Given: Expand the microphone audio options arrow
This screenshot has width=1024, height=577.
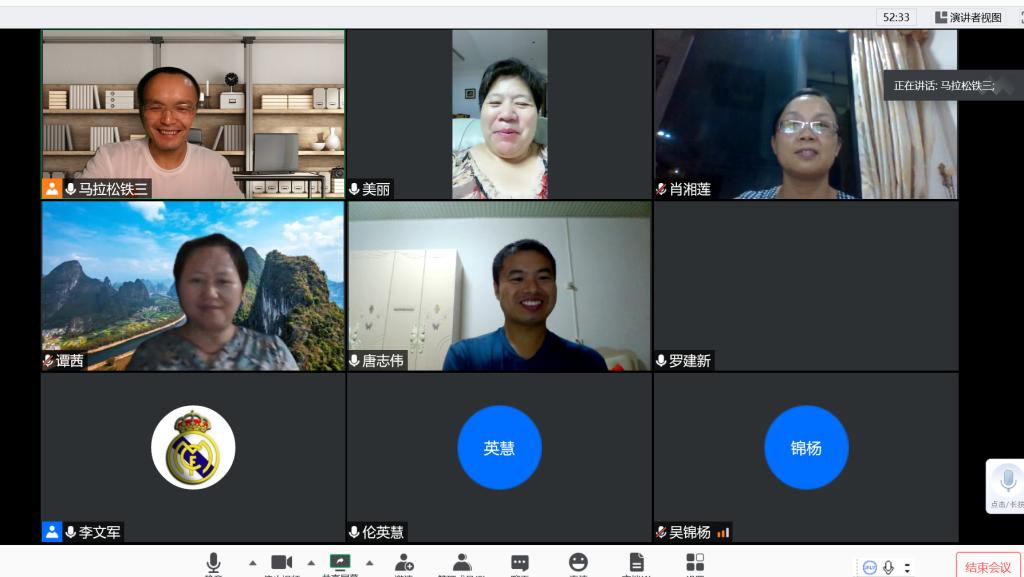Looking at the screenshot, I should pyautogui.click(x=252, y=562).
